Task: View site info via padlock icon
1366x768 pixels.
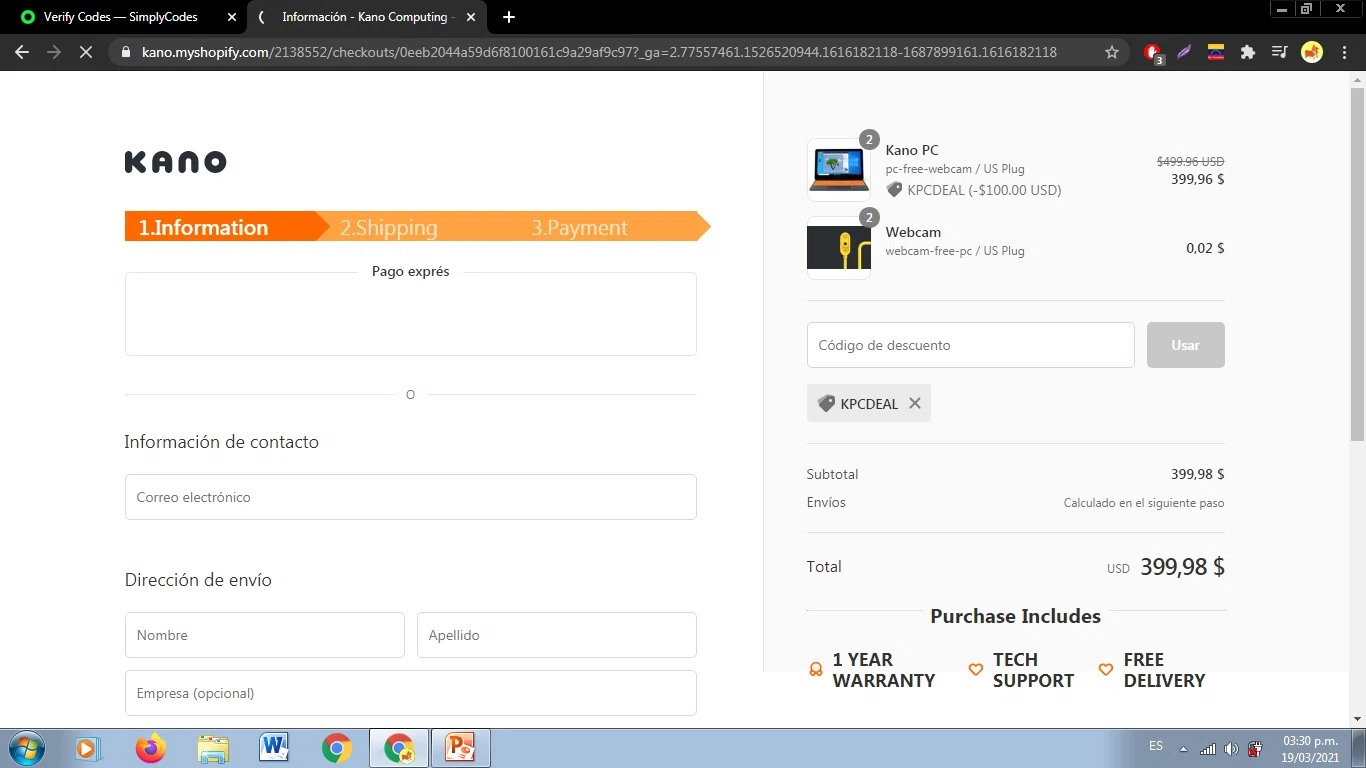Action: (x=126, y=52)
